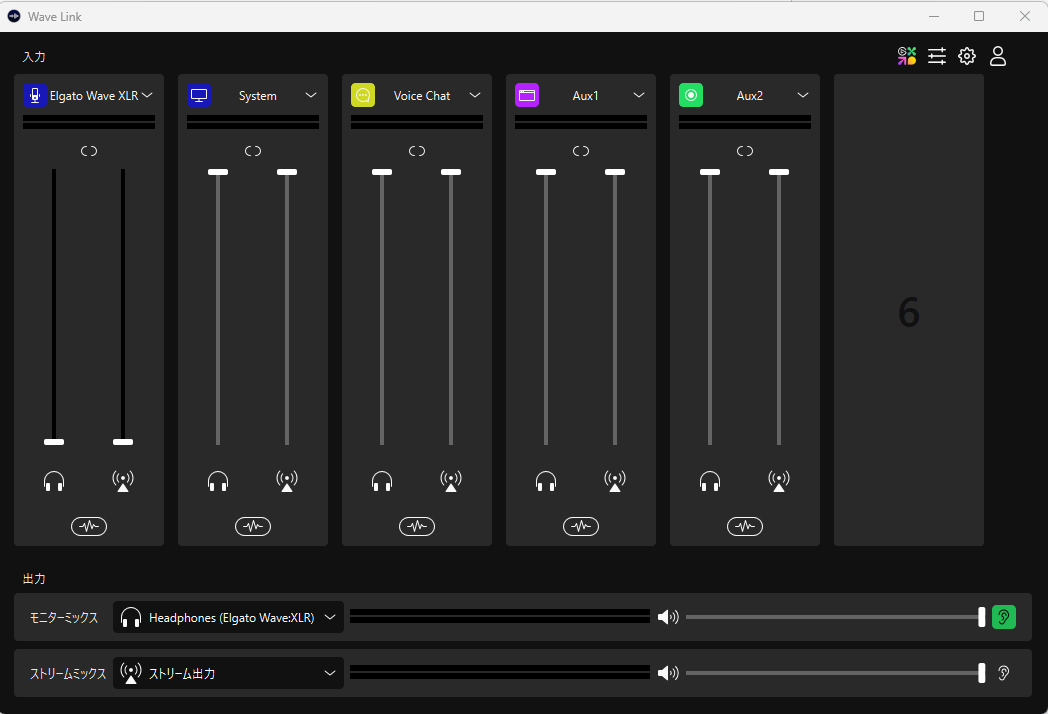Open effects for Aux1 channel
The width and height of the screenshot is (1048, 714).
(581, 526)
